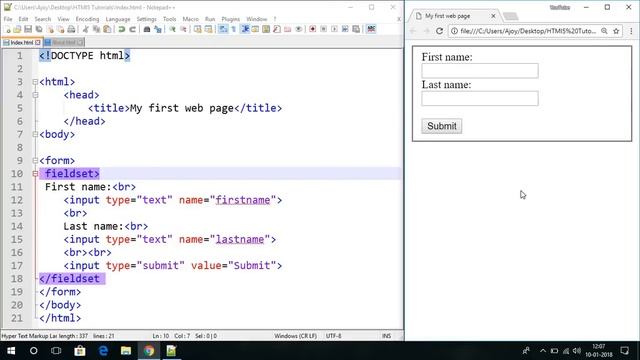This screenshot has height=360, width=640.
Task: Open the new tab button in Chrome
Action: point(510,16)
